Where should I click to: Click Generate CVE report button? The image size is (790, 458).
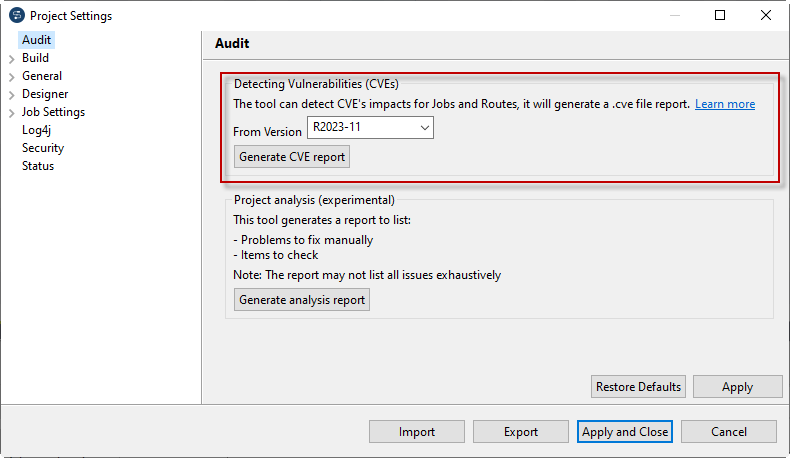(x=292, y=157)
